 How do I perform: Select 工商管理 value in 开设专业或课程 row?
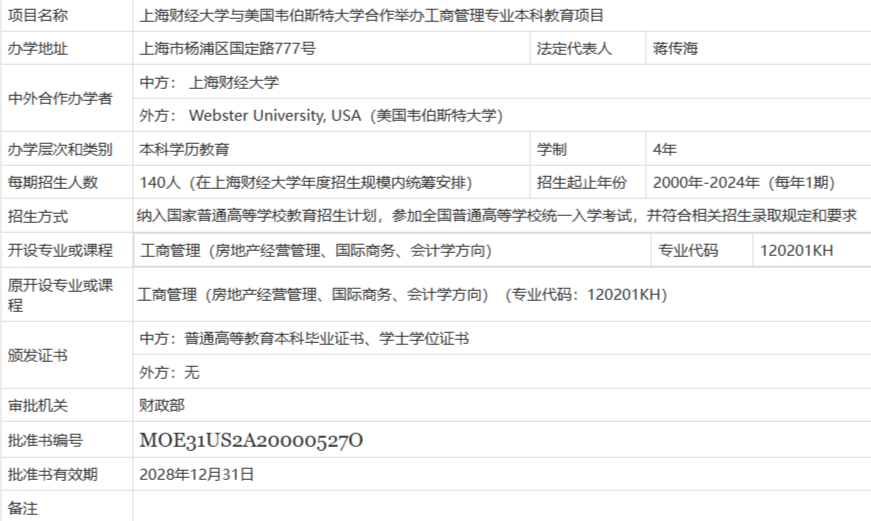[316, 251]
